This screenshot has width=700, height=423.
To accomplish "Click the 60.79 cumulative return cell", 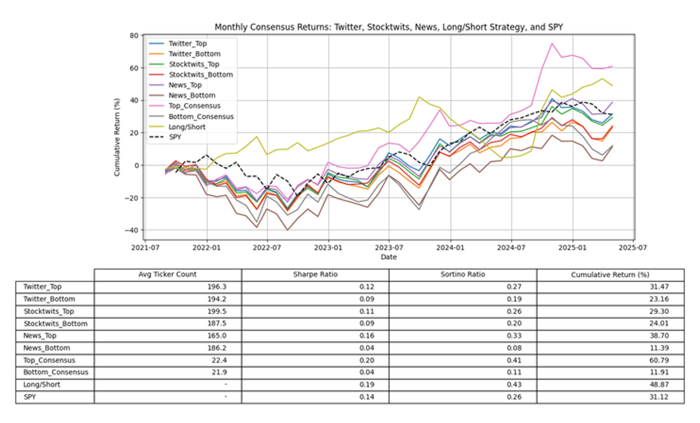I will coord(610,360).
